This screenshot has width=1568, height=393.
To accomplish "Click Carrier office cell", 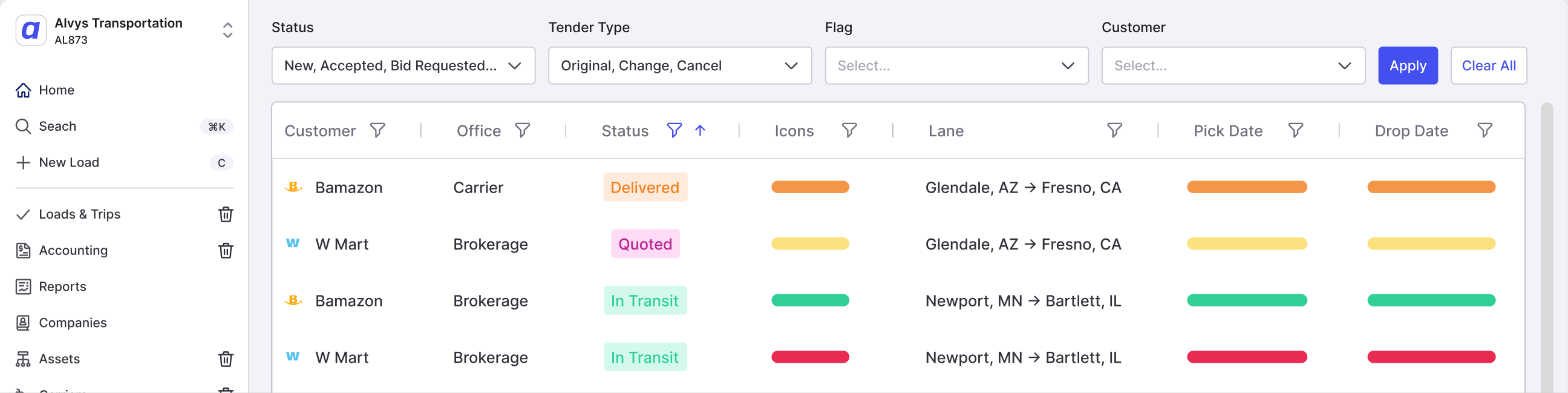I will [478, 188].
